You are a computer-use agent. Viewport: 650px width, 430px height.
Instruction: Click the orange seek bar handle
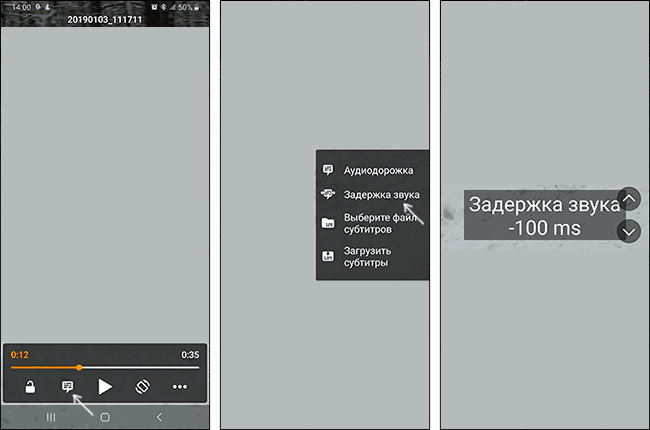79,367
